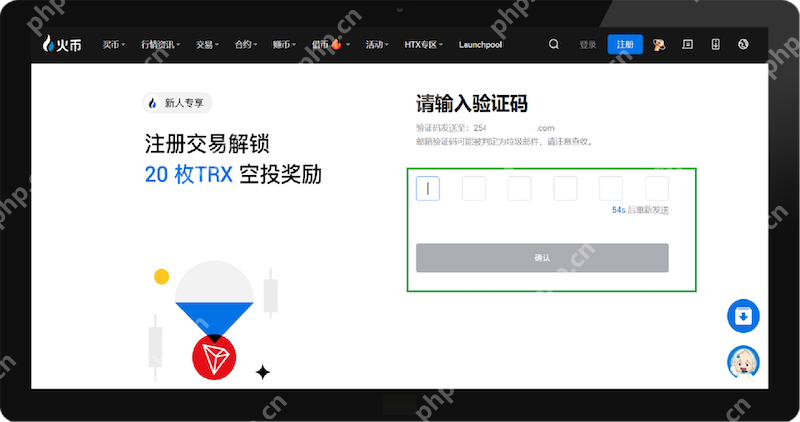Expand the 行情资讯 dropdown menu

[160, 45]
